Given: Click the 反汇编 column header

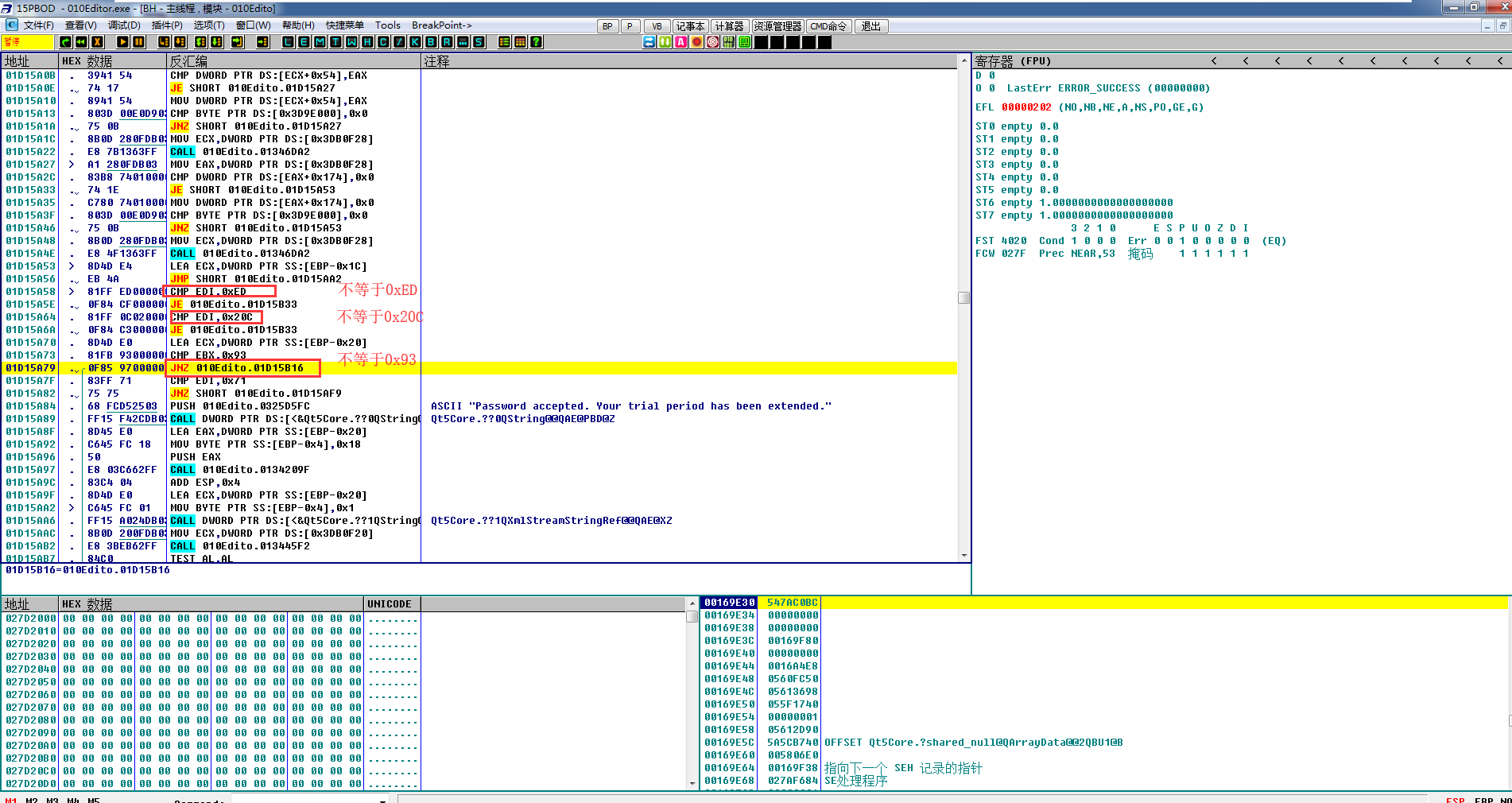Looking at the screenshot, I should click(x=293, y=61).
